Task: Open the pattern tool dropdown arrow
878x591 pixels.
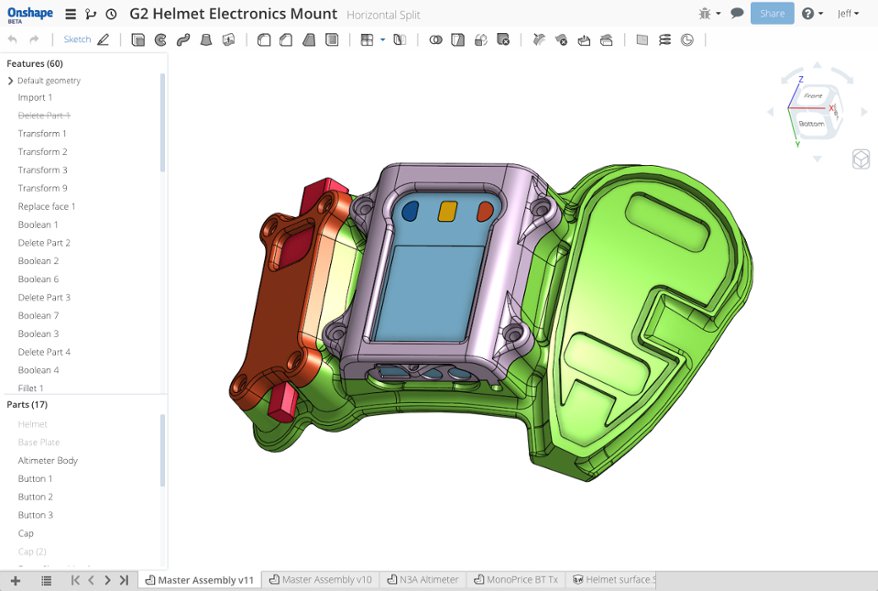Action: (381, 40)
